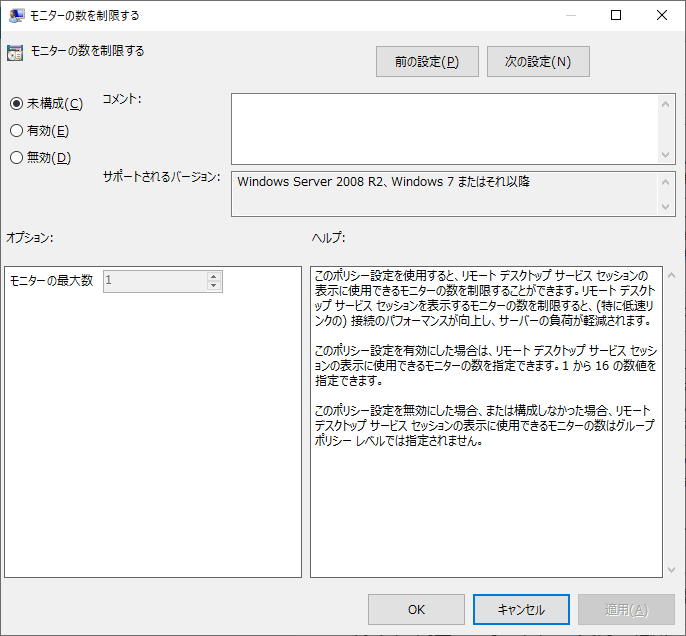Image resolution: width=686 pixels, height=636 pixels.
Task: Click the help pane scroll down arrow
Action: point(672,570)
